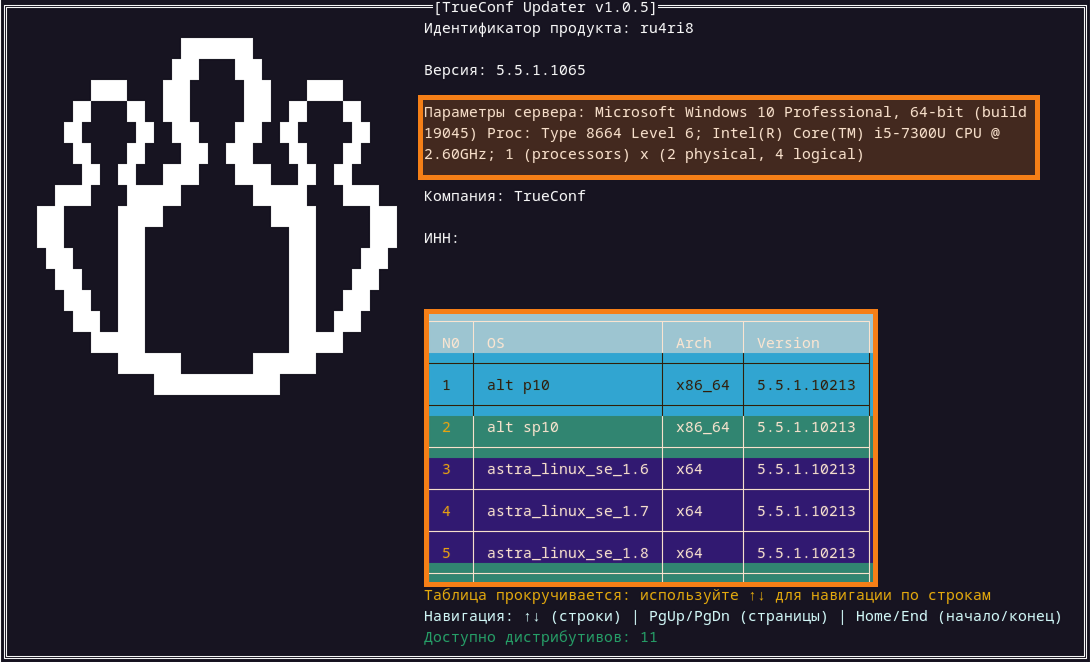
Task: Click version 5.5.1.10213 of astra_linux_se_1.6
Action: click(x=806, y=469)
